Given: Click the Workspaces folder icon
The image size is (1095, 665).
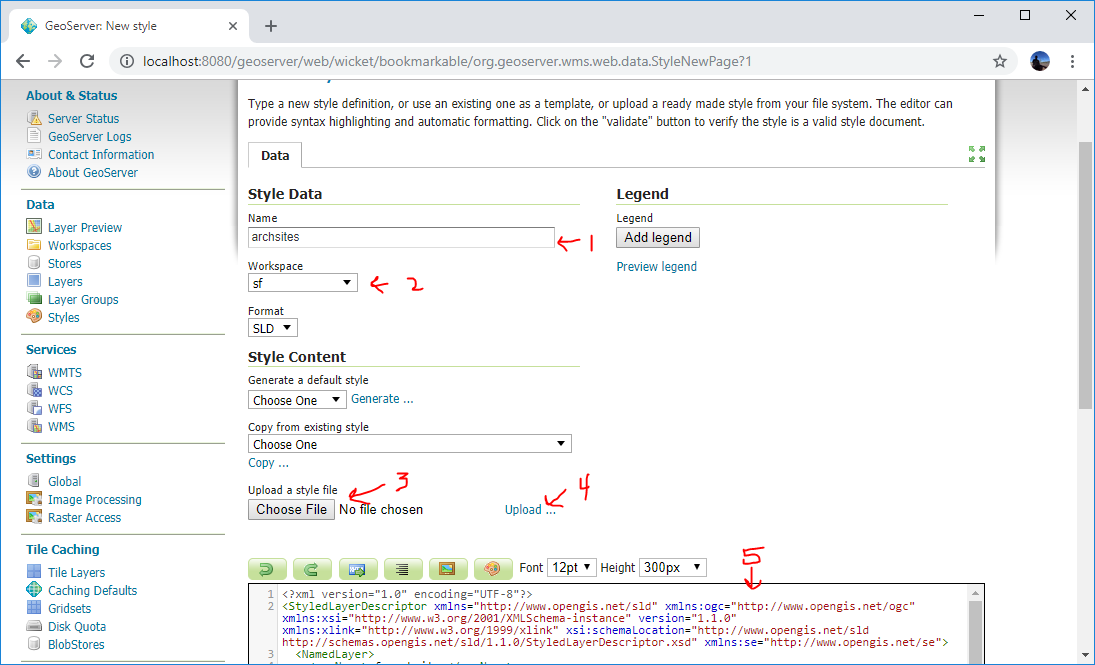Looking at the screenshot, I should pyautogui.click(x=34, y=244).
